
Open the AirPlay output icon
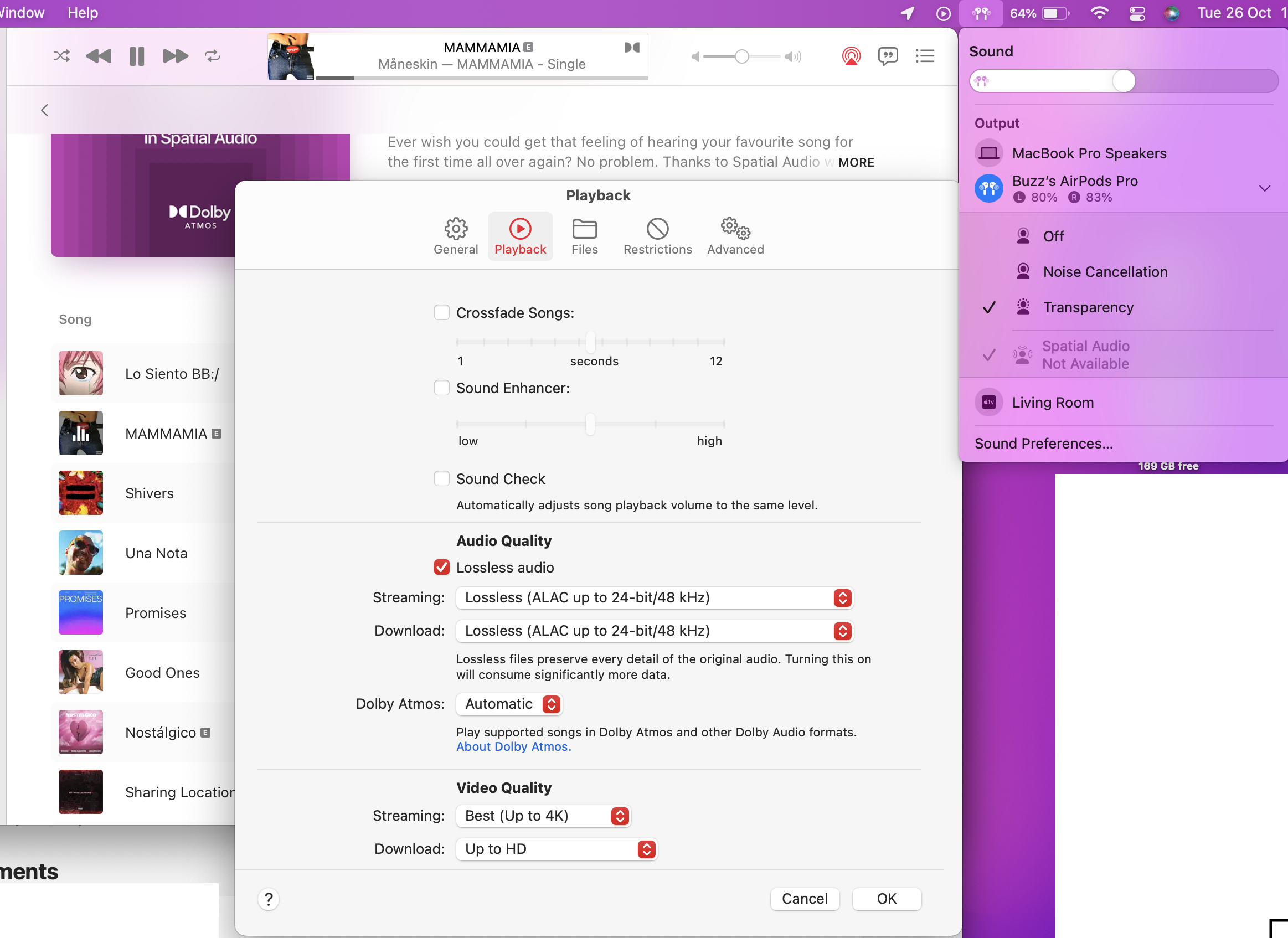851,55
